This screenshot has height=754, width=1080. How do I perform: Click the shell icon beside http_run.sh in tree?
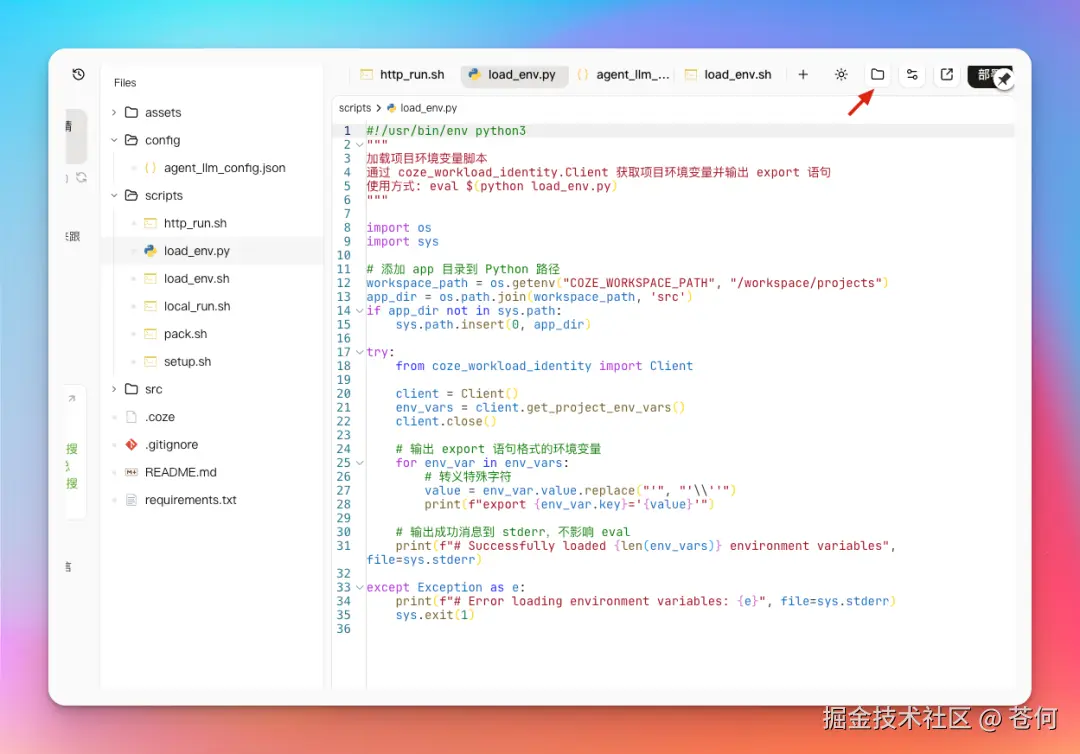[x=150, y=223]
